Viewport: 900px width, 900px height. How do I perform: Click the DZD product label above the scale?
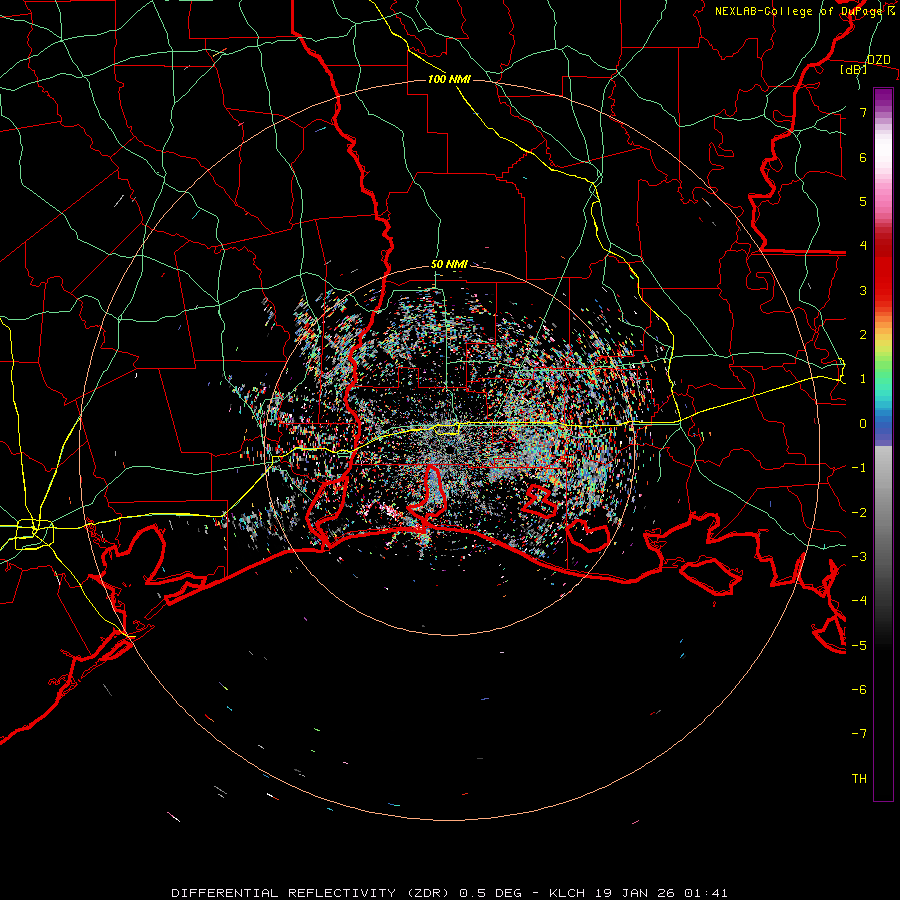[x=878, y=60]
